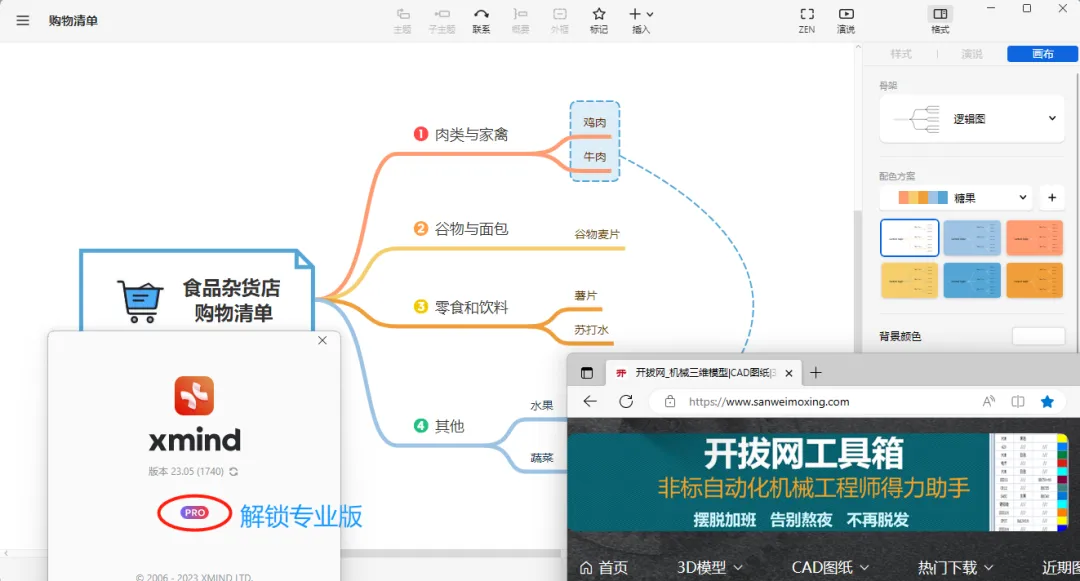Select the 蔬菜 subtopic
This screenshot has height=581, width=1080.
click(x=542, y=458)
